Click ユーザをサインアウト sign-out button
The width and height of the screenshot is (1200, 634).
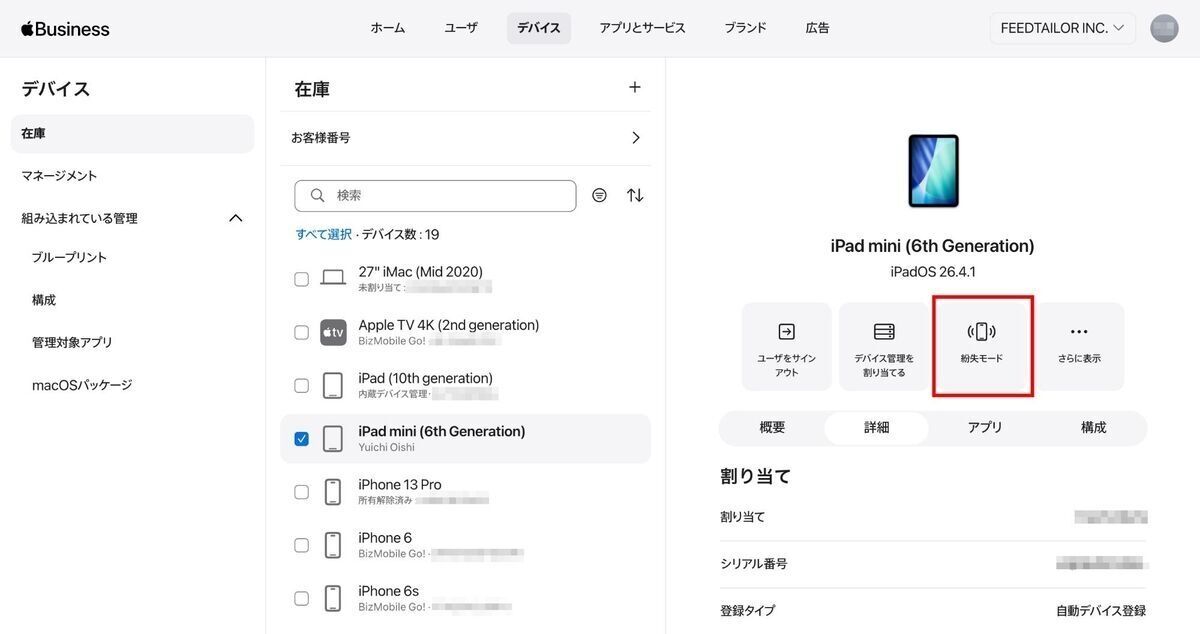[786, 345]
